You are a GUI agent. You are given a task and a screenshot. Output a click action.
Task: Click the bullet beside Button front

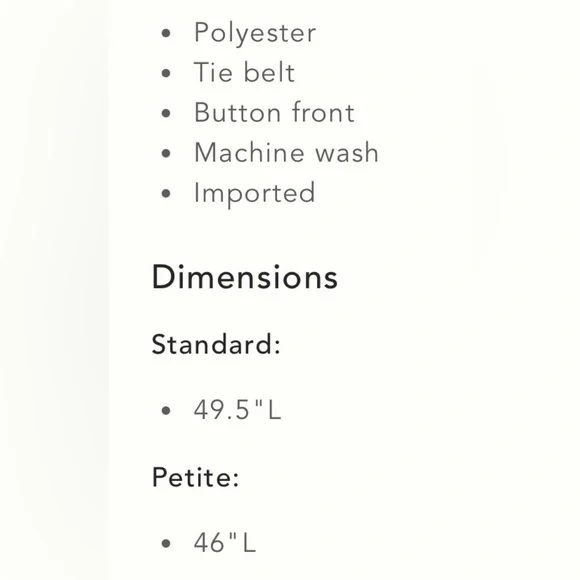tap(166, 113)
